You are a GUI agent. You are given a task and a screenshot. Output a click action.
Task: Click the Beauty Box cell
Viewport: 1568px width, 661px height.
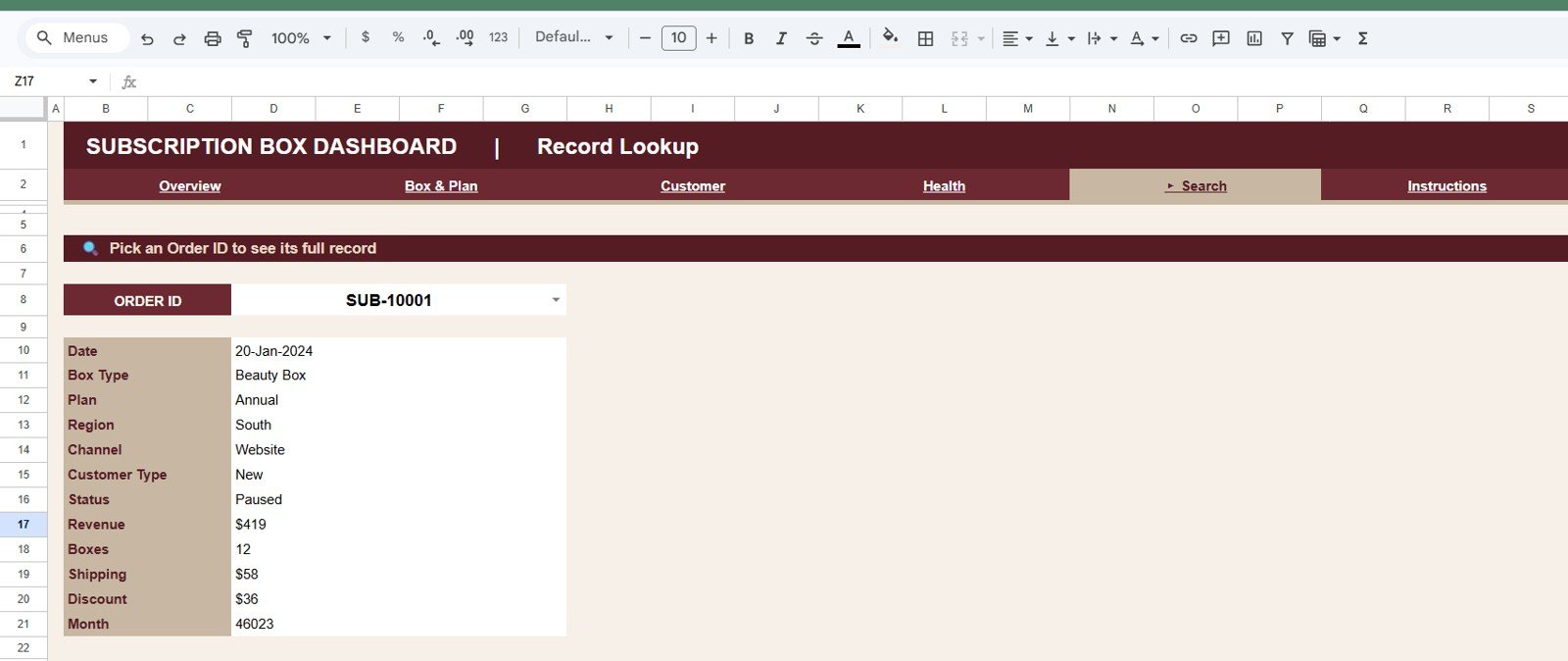click(x=399, y=375)
